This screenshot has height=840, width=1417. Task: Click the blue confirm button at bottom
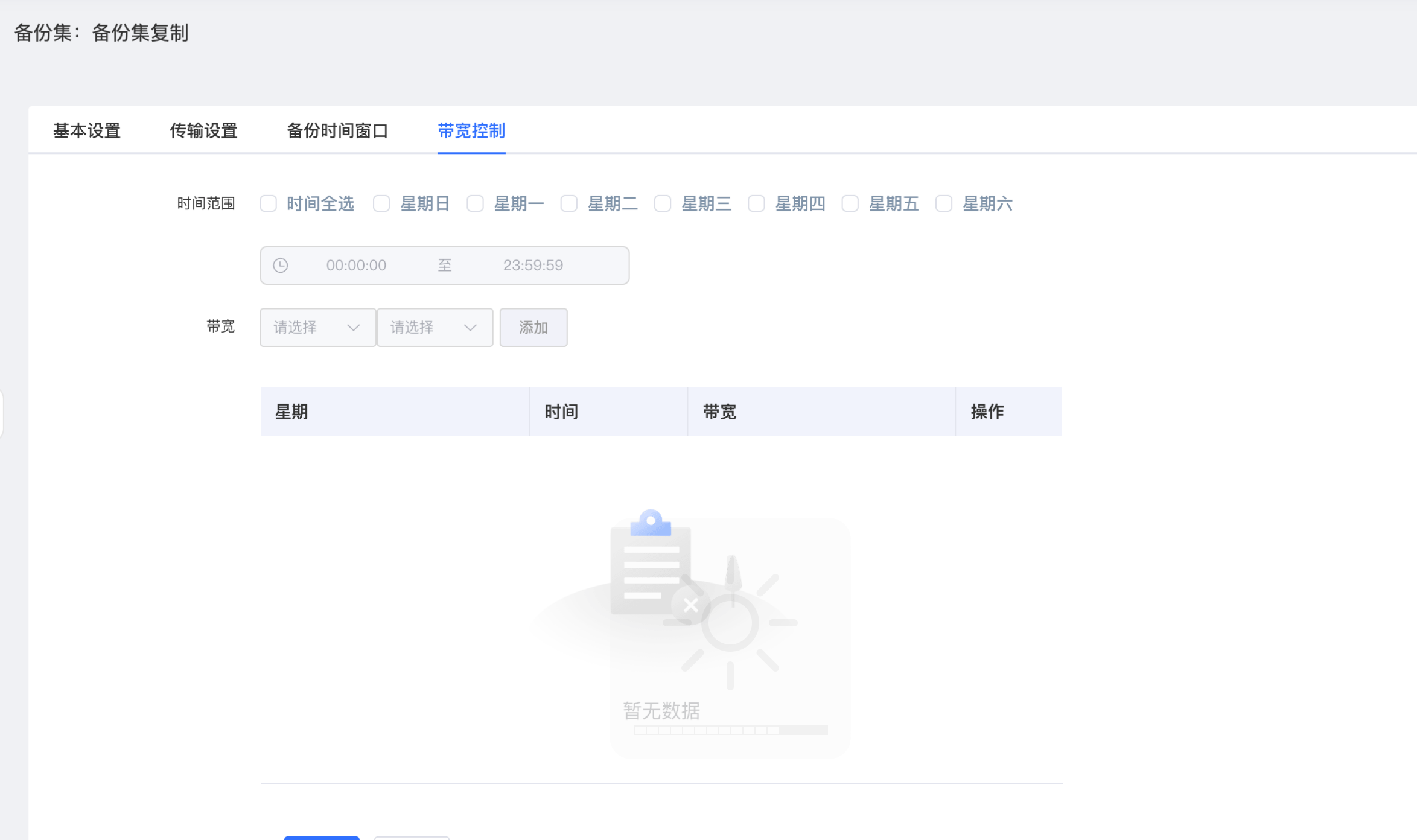point(322,838)
